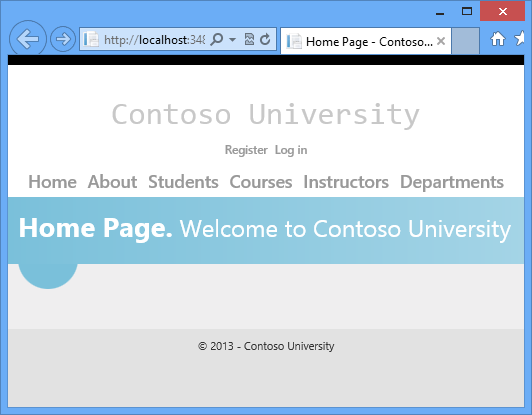Image resolution: width=532 pixels, height=415 pixels.
Task: Refresh the page with the reload icon
Action: click(x=265, y=39)
